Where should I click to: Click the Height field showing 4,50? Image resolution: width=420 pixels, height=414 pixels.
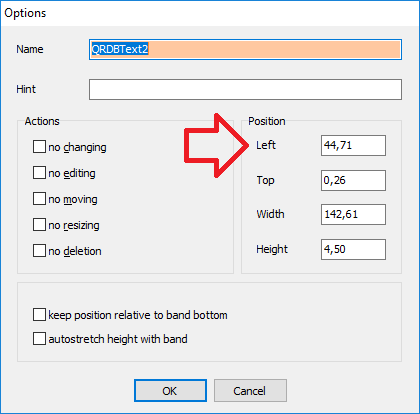(x=353, y=249)
